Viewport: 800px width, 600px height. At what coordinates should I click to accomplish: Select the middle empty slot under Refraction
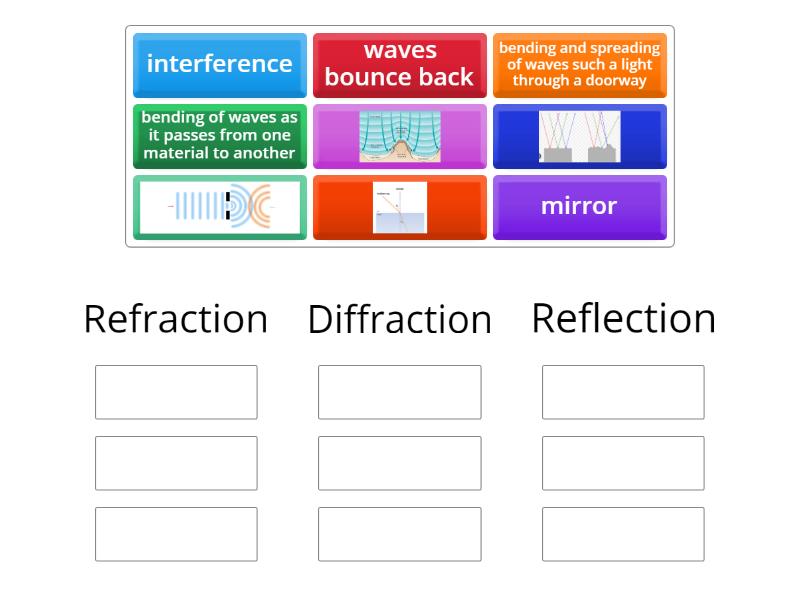(x=176, y=462)
